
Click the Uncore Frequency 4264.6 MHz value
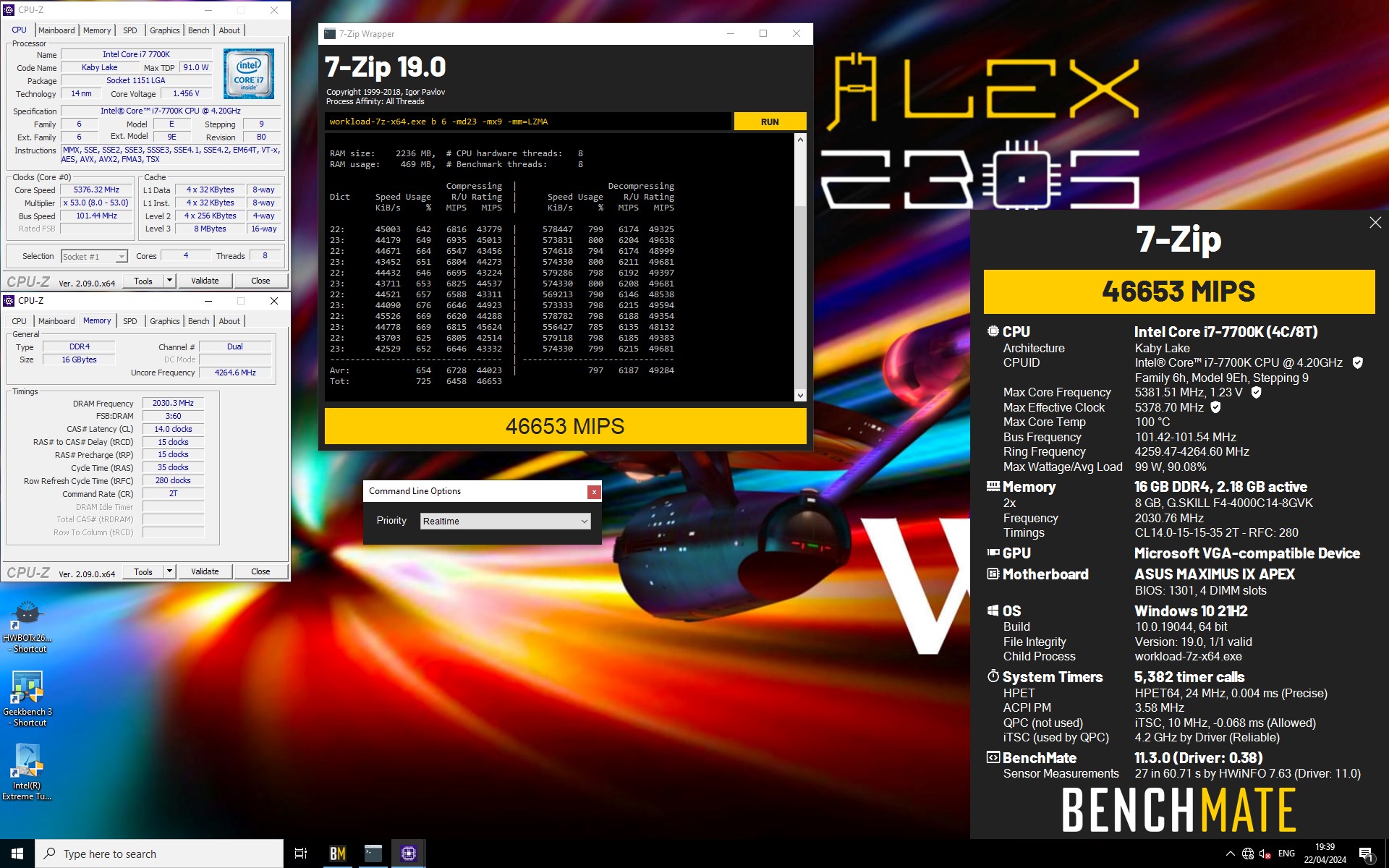coord(235,373)
